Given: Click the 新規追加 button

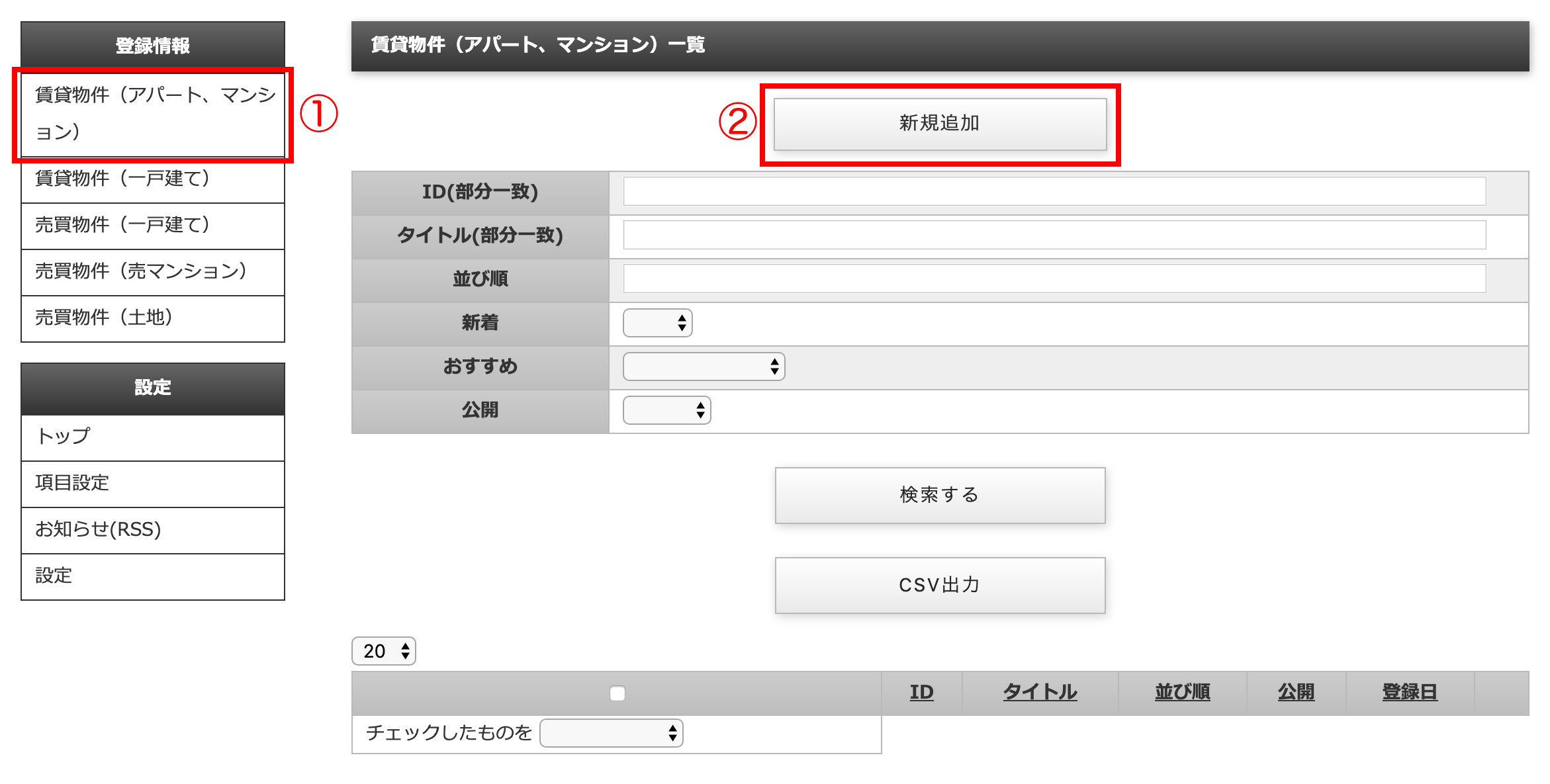Looking at the screenshot, I should coord(940,124).
